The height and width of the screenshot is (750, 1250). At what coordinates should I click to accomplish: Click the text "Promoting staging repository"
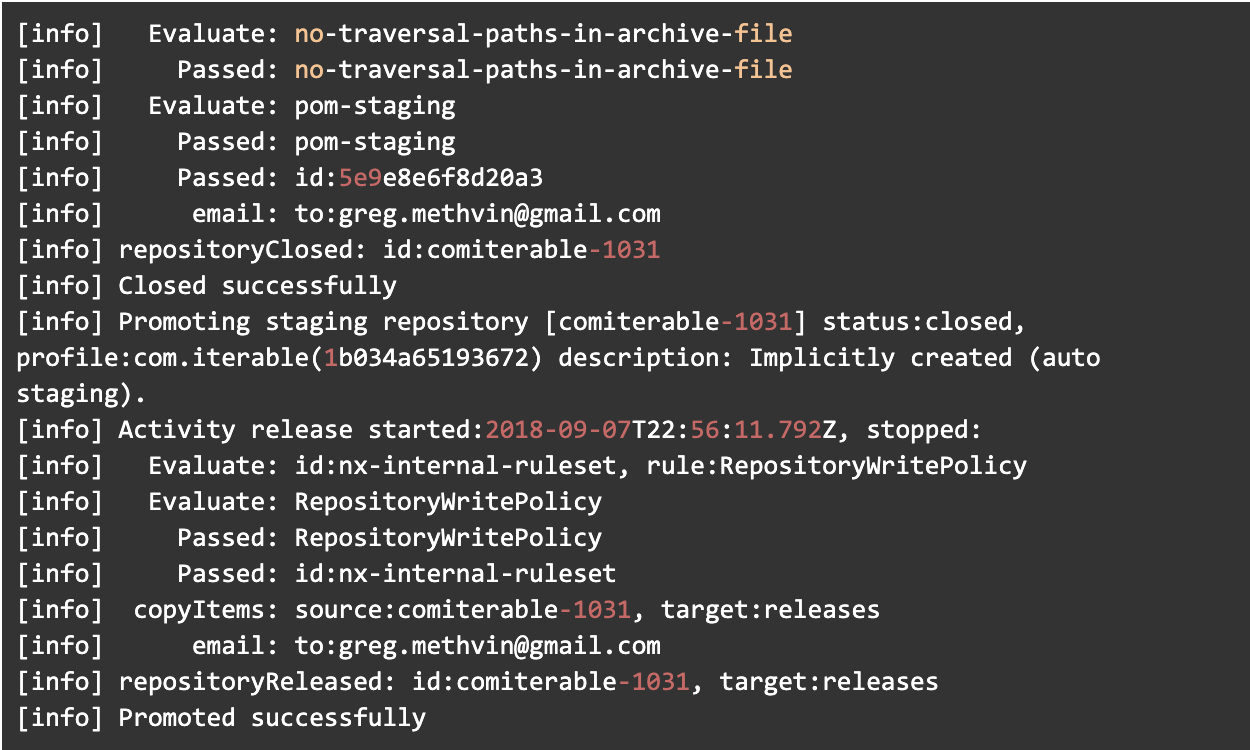[324, 322]
